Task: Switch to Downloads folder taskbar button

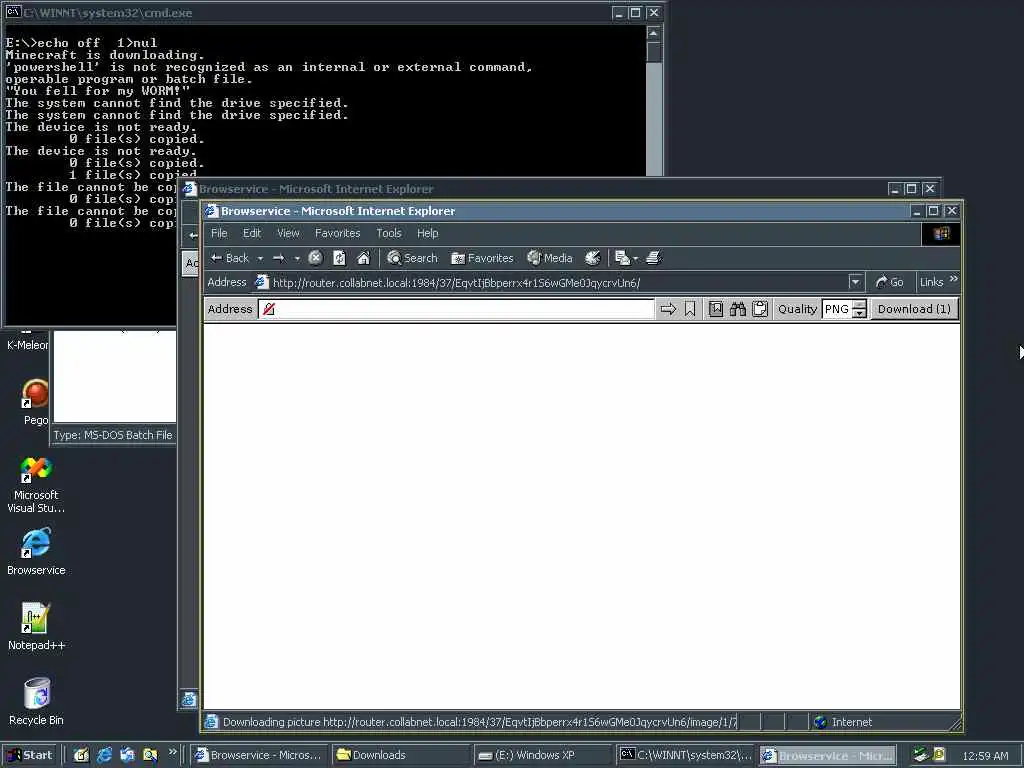Action: click(400, 755)
